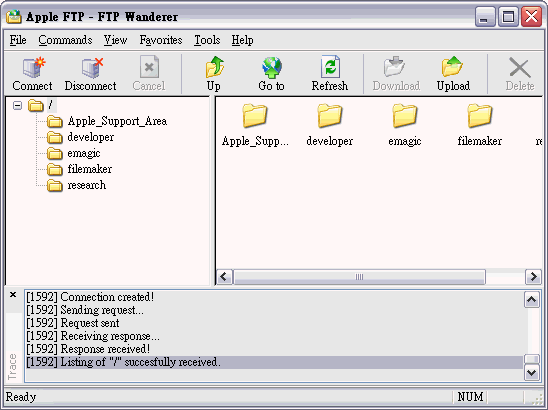Open the Commands menu
Viewport: 548px width, 410px height.
[x=65, y=40]
